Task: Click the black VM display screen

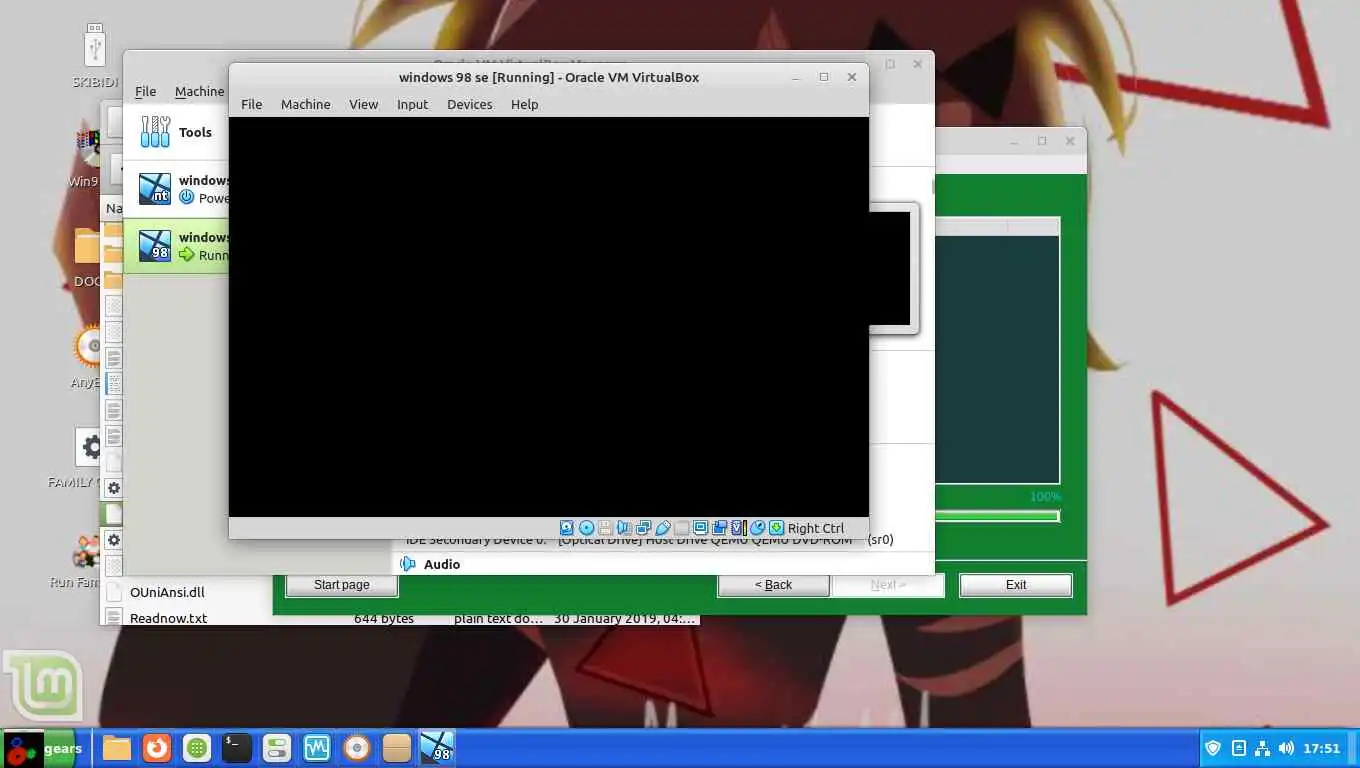Action: click(548, 317)
